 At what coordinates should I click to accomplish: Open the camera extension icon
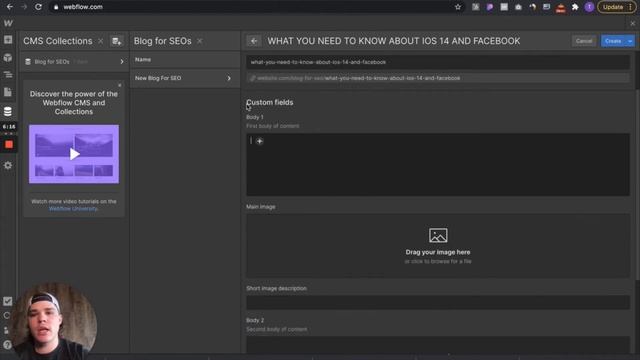pos(518,7)
